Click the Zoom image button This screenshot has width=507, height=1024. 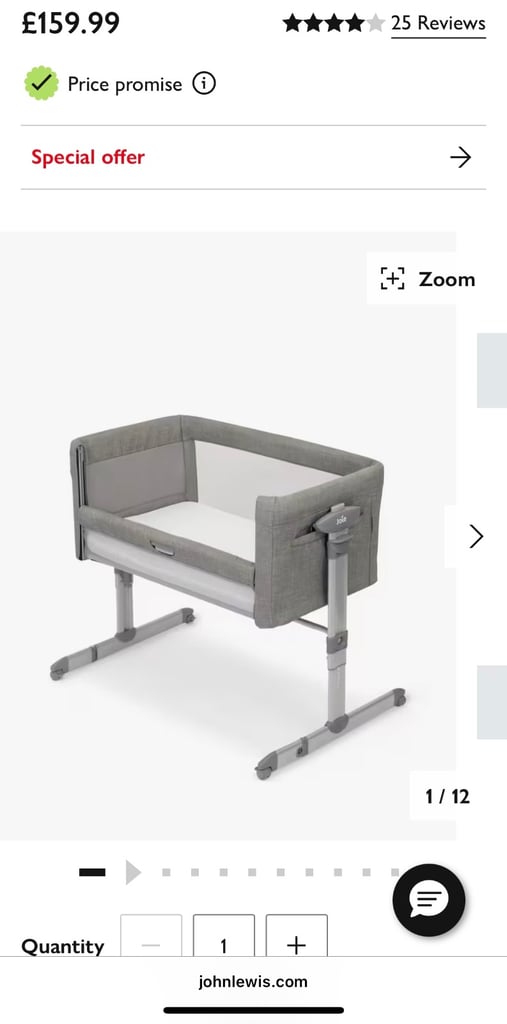(x=427, y=279)
